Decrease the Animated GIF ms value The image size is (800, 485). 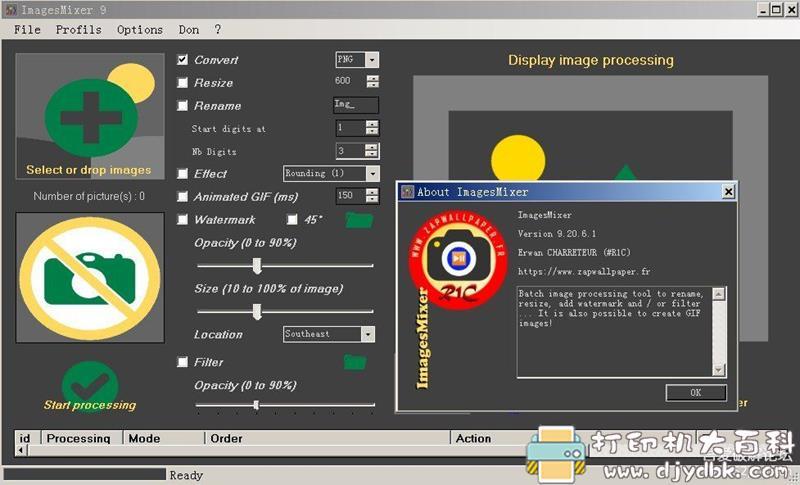click(372, 199)
